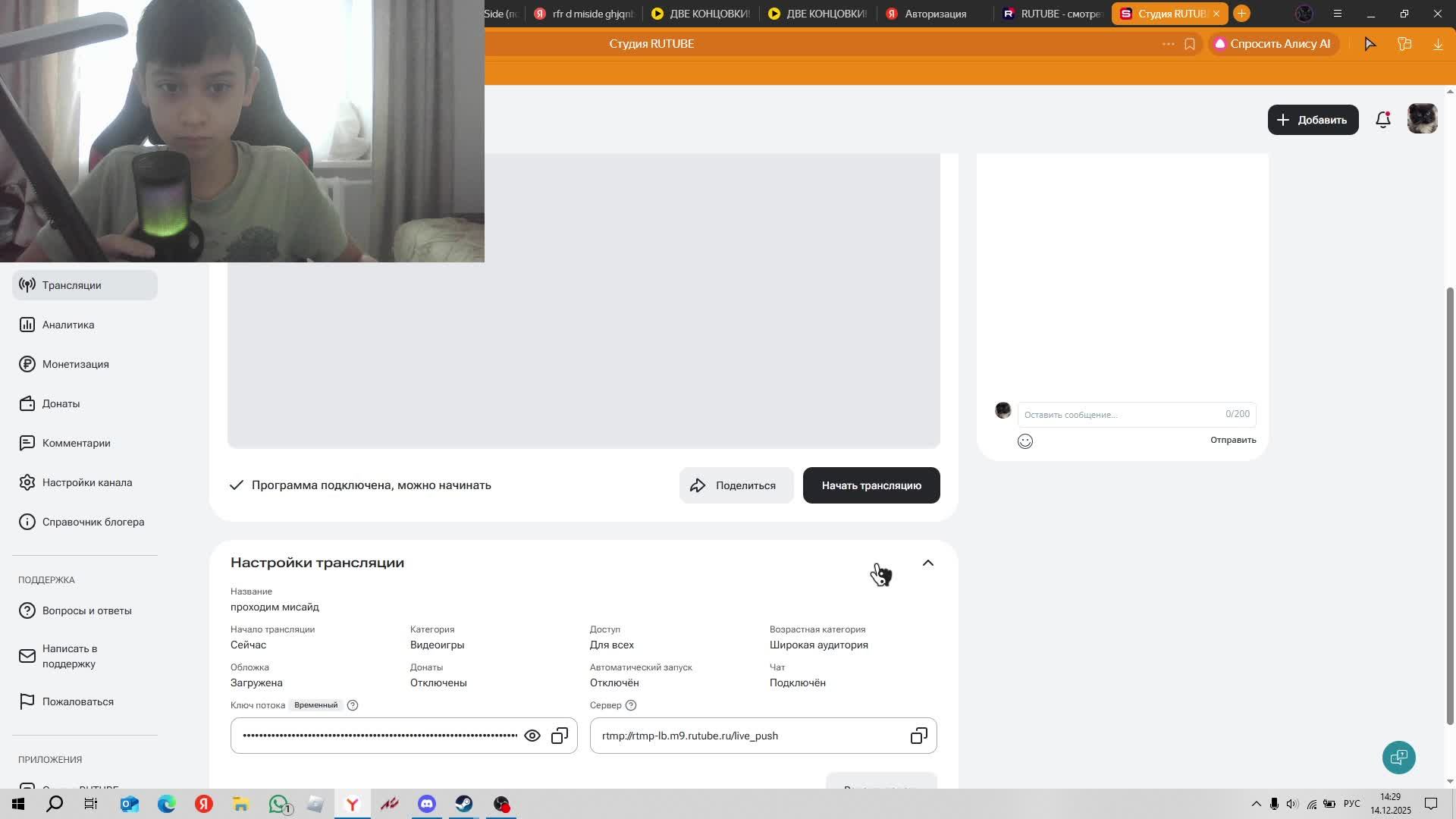Reveal stream key with eye icon
This screenshot has width=1456, height=819.
(532, 736)
